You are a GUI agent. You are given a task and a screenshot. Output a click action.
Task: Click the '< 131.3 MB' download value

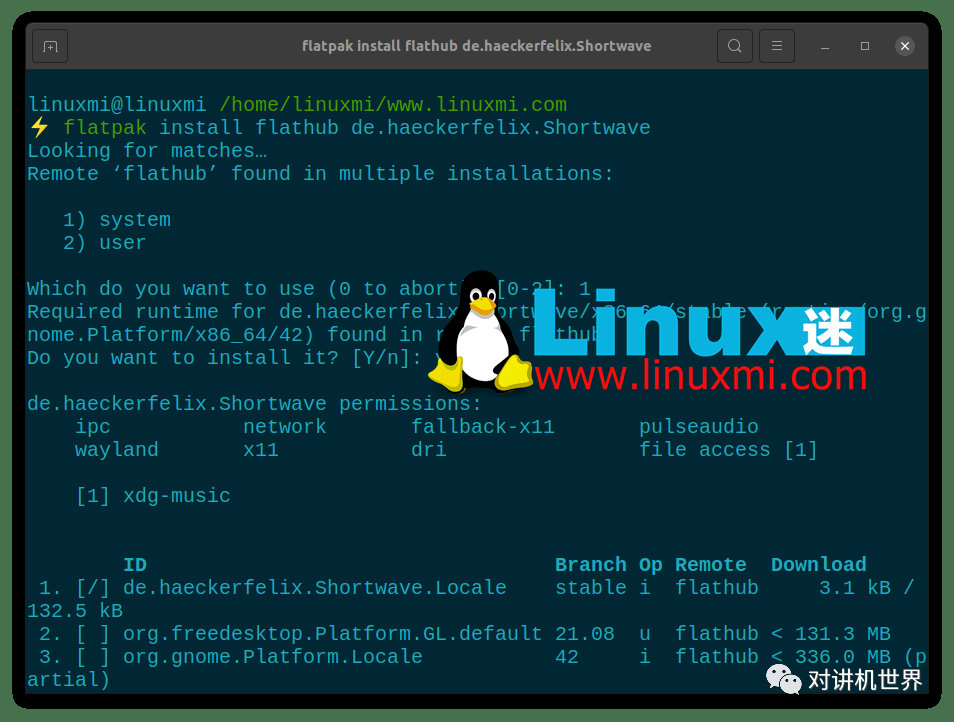coord(830,634)
